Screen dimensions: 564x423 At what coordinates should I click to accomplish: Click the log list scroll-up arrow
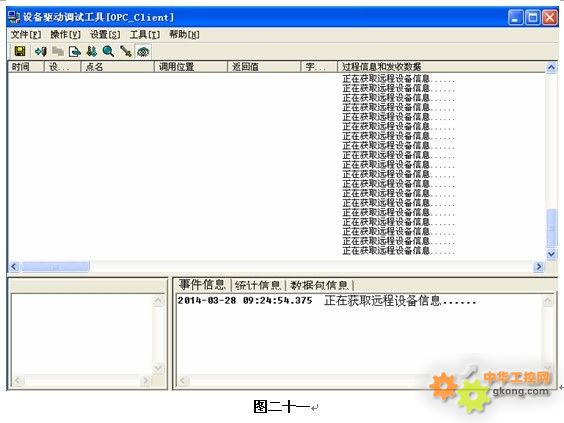(551, 67)
